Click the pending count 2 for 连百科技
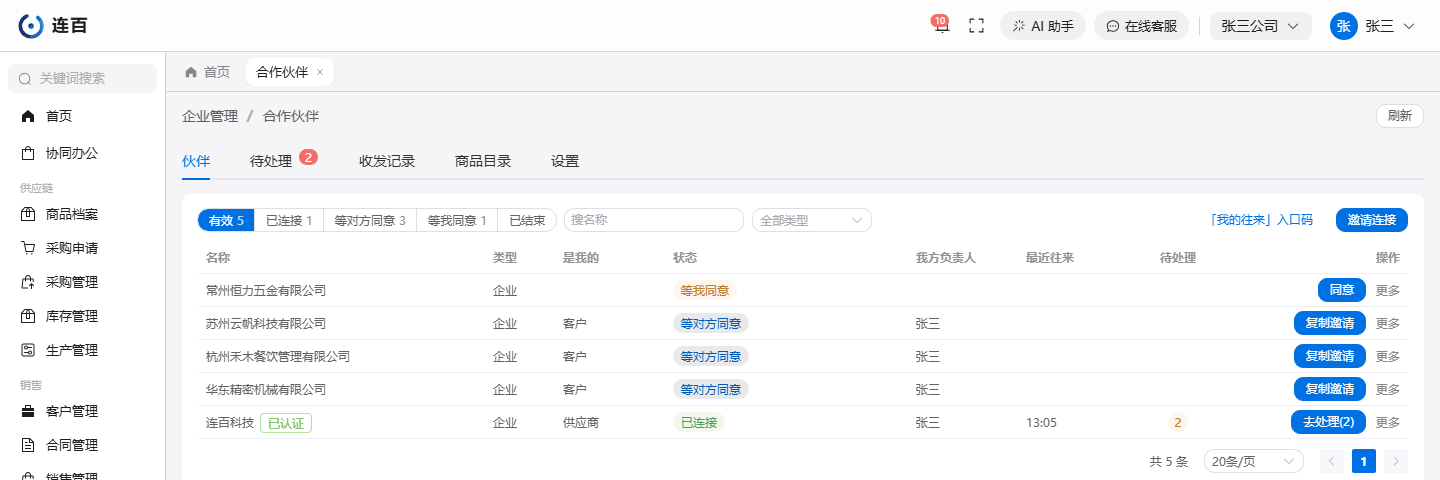 coord(1178,423)
